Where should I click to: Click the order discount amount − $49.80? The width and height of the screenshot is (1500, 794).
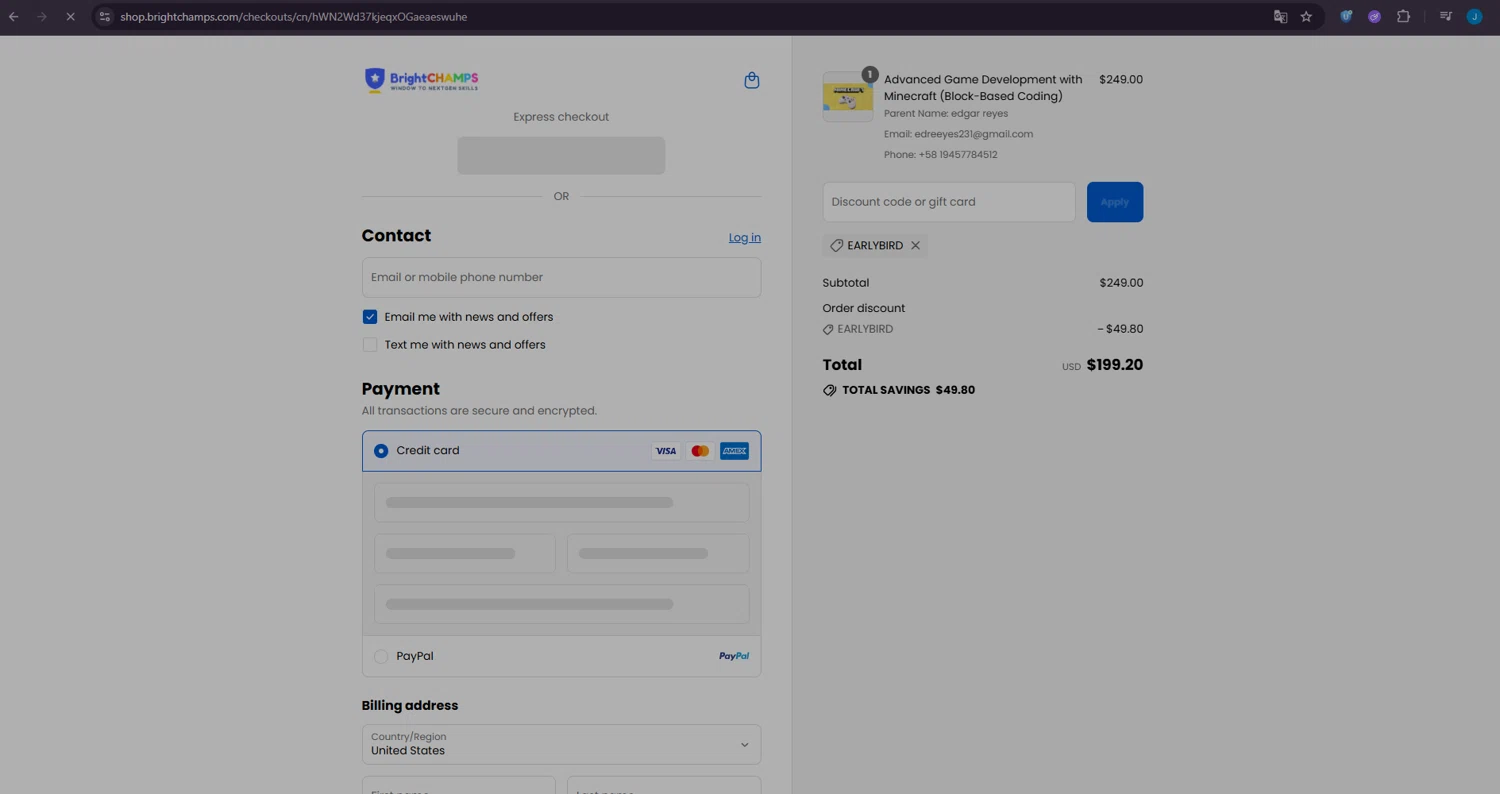point(1120,329)
